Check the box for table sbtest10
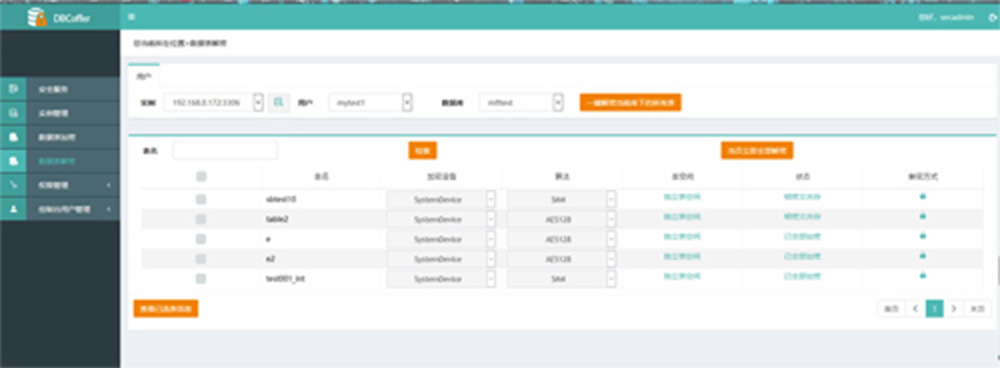 pos(201,200)
